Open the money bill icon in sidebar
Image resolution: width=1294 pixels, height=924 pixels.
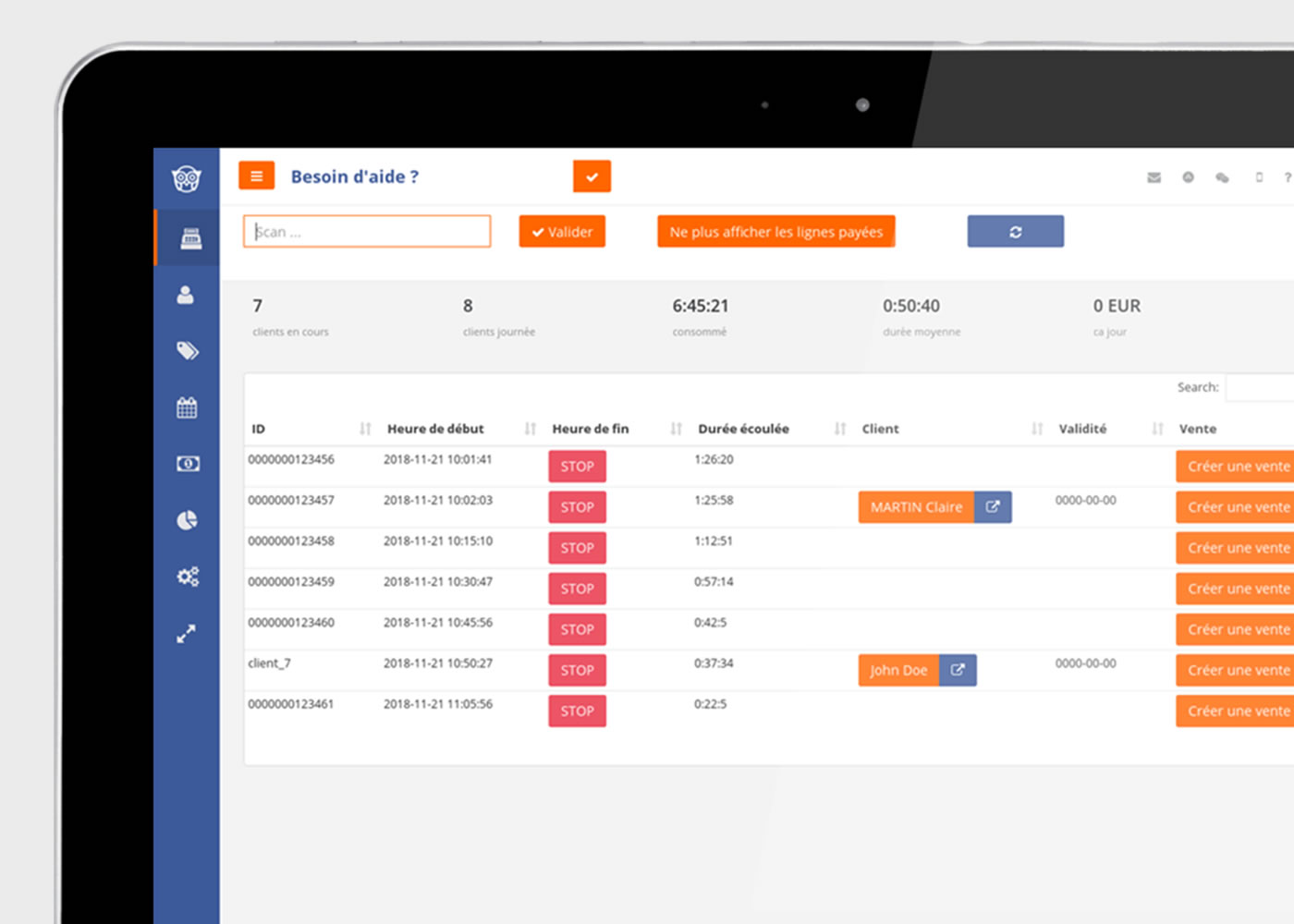pyautogui.click(x=188, y=464)
